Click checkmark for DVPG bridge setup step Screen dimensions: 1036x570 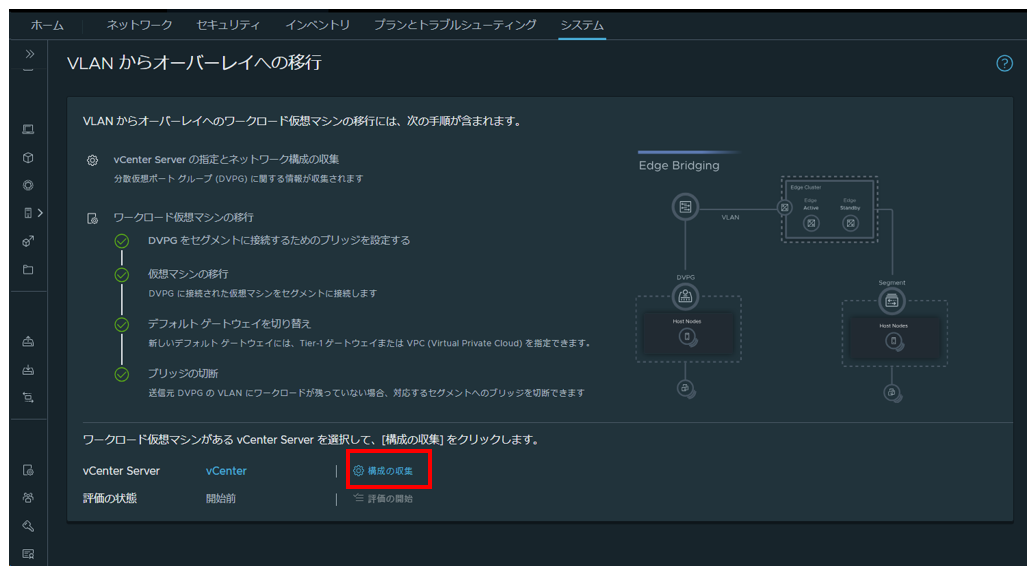click(122, 241)
